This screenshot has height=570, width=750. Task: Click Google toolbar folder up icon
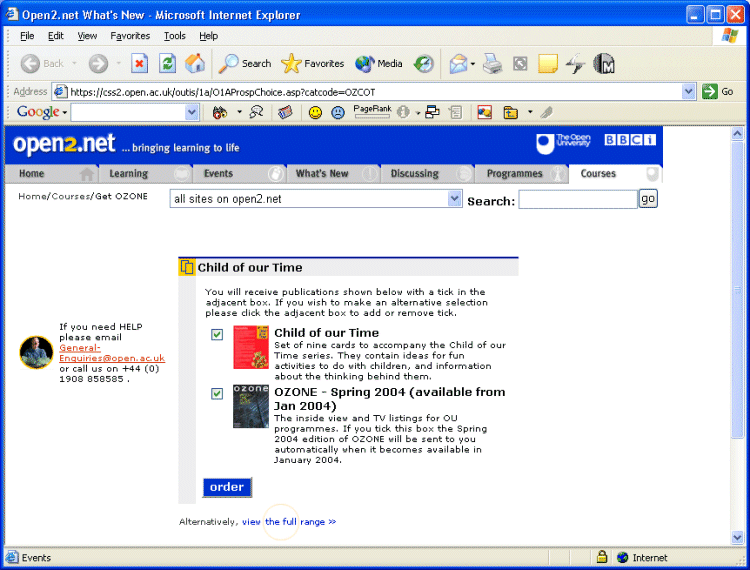click(511, 113)
